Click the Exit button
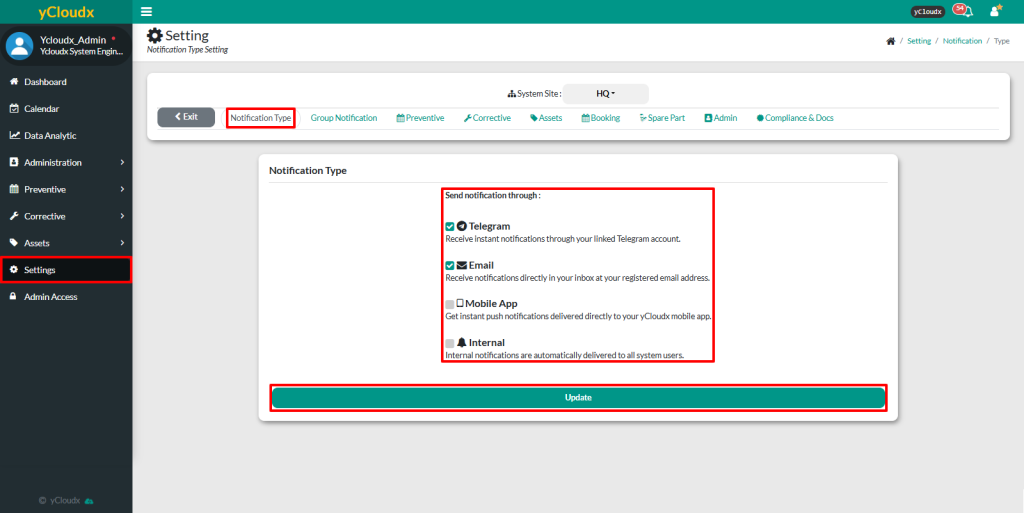 point(186,117)
